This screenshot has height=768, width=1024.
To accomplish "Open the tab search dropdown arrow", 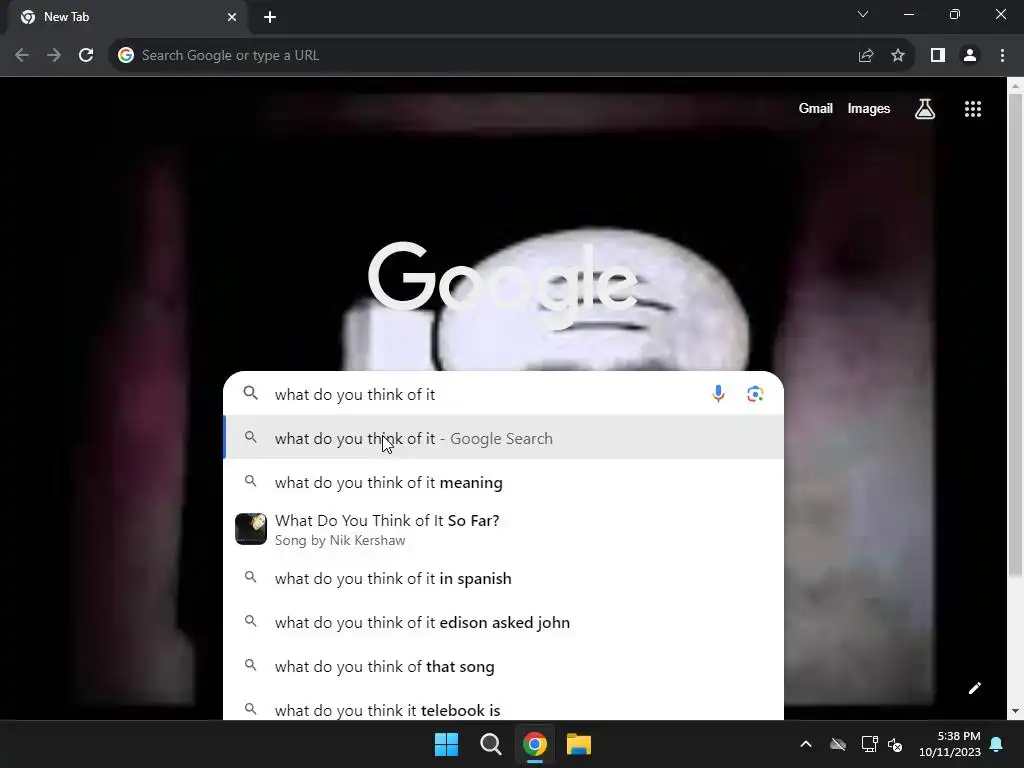I will [863, 14].
